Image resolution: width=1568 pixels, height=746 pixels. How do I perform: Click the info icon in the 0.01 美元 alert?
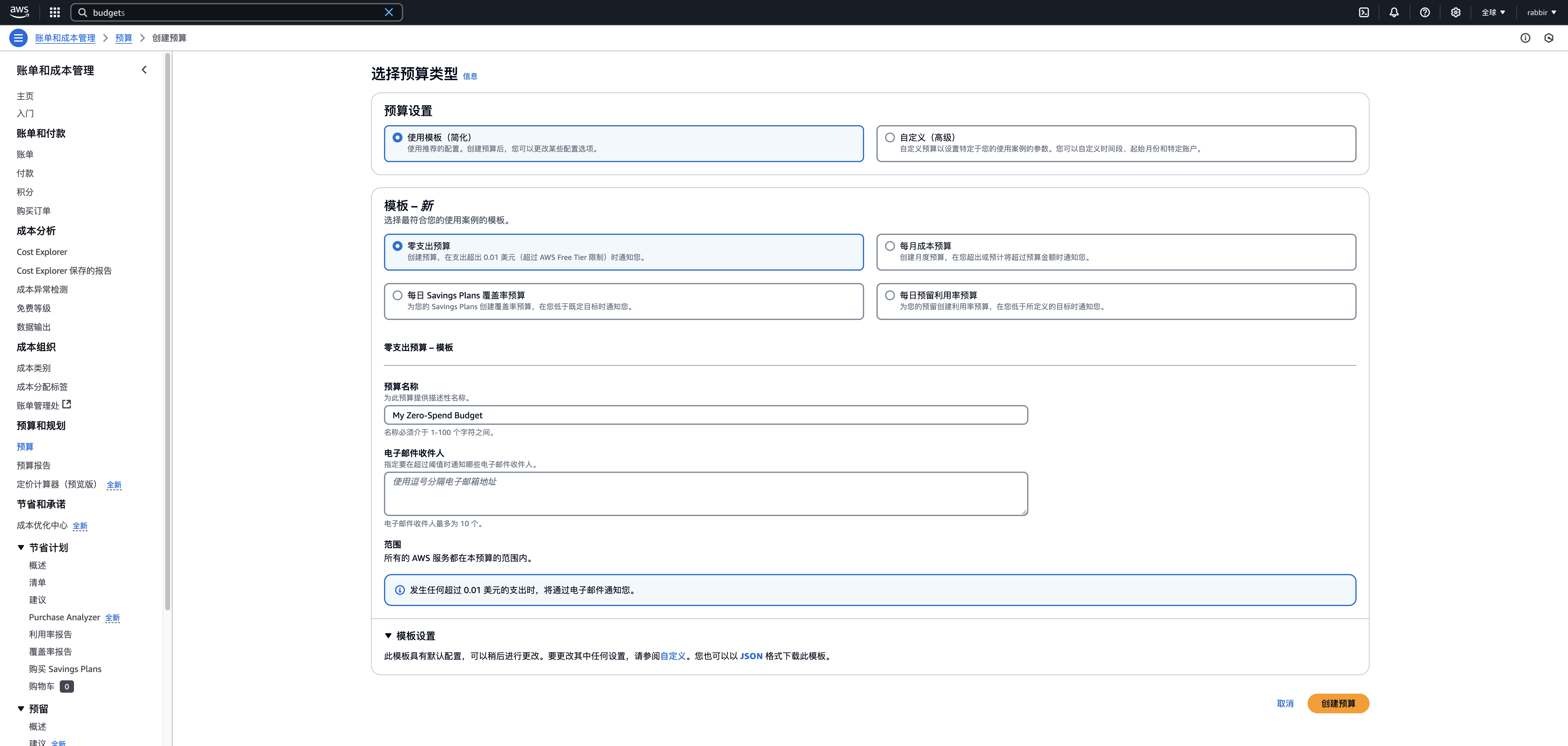pyautogui.click(x=400, y=590)
